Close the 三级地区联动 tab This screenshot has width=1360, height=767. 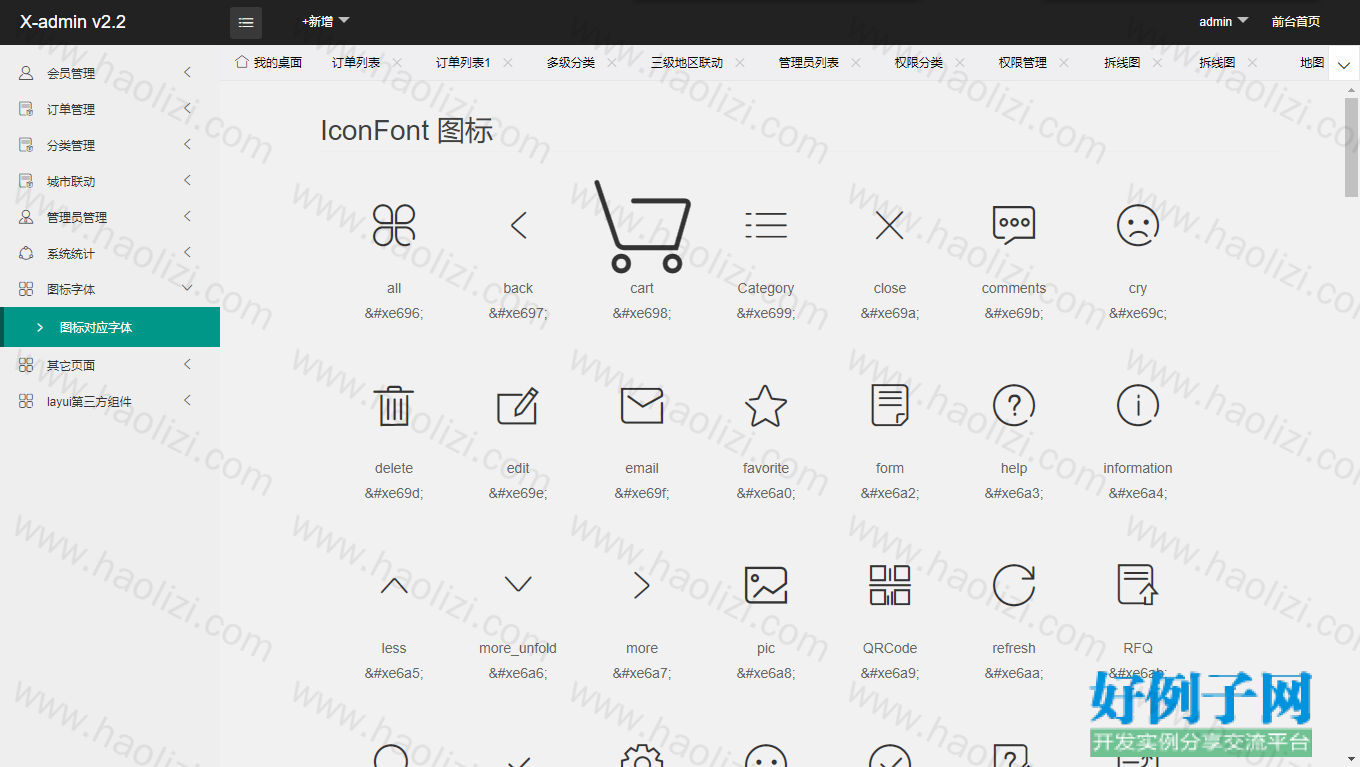tap(740, 62)
